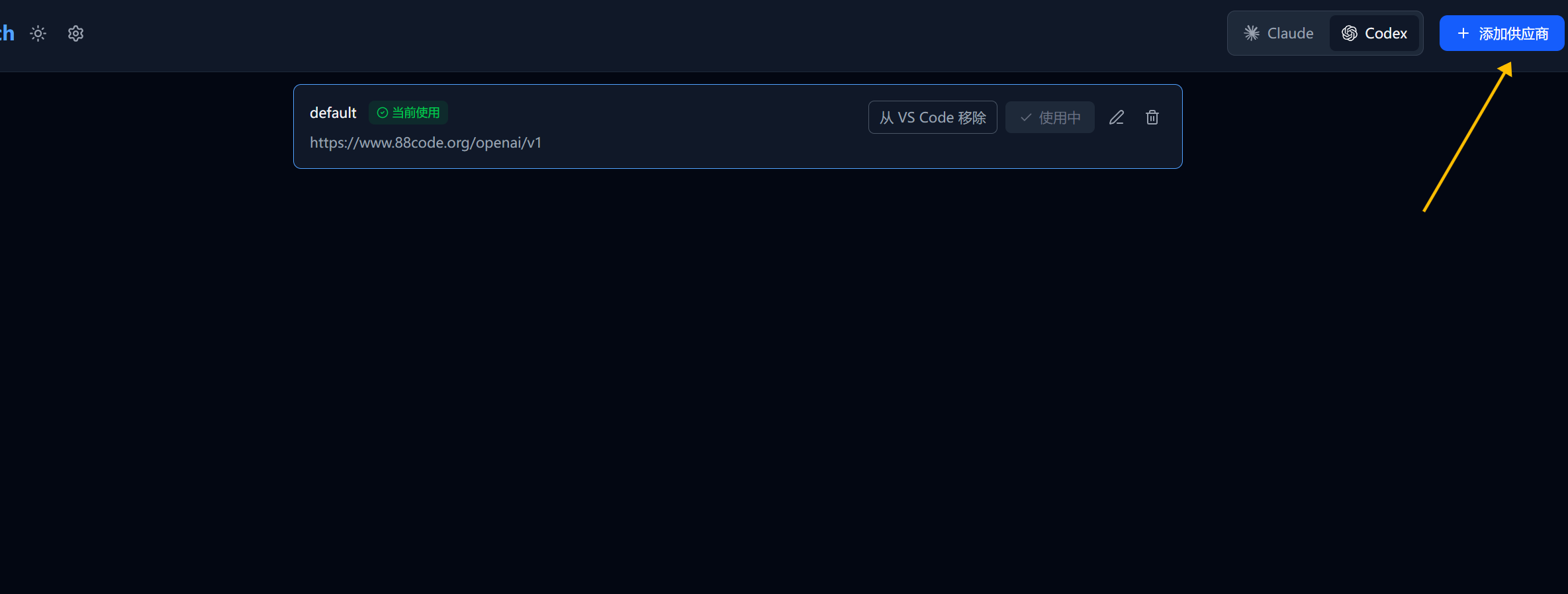Select the provider name 'default'

click(x=333, y=113)
